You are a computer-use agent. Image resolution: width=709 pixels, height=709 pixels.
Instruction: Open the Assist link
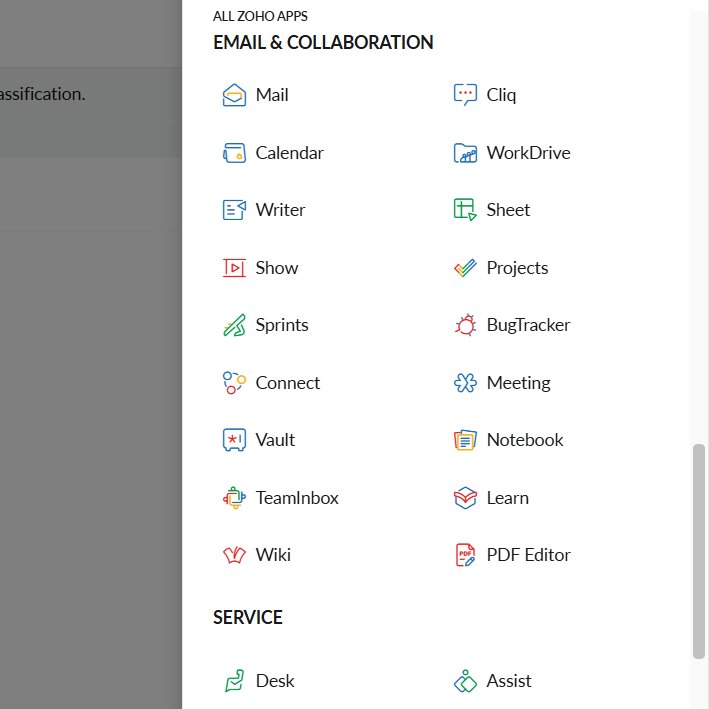pyautogui.click(x=509, y=681)
